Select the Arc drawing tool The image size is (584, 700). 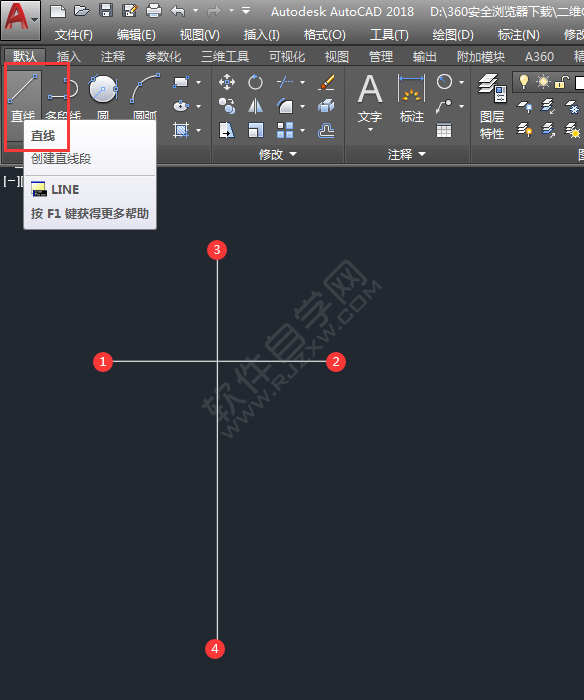tap(145, 96)
